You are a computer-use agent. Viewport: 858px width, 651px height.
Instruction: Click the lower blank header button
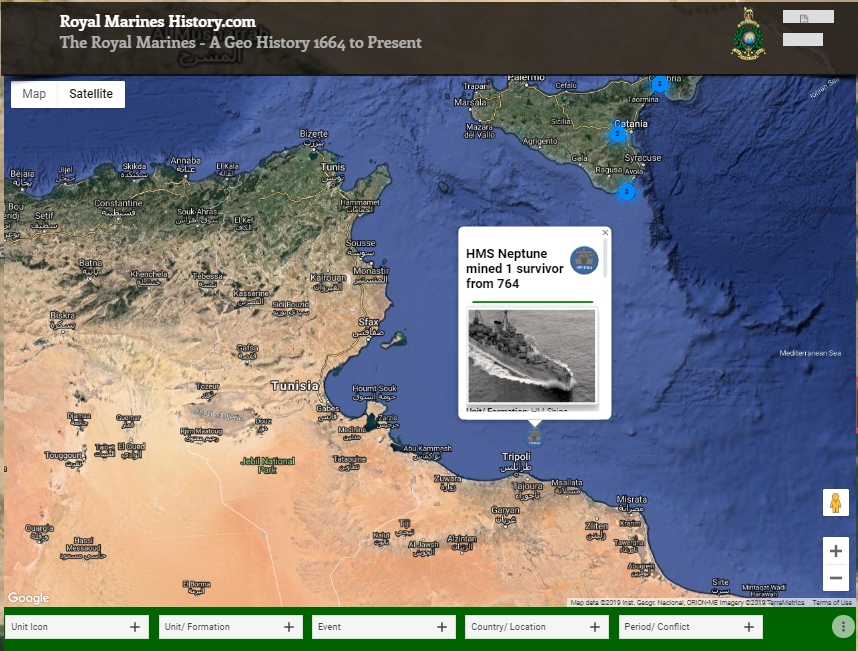(x=803, y=39)
